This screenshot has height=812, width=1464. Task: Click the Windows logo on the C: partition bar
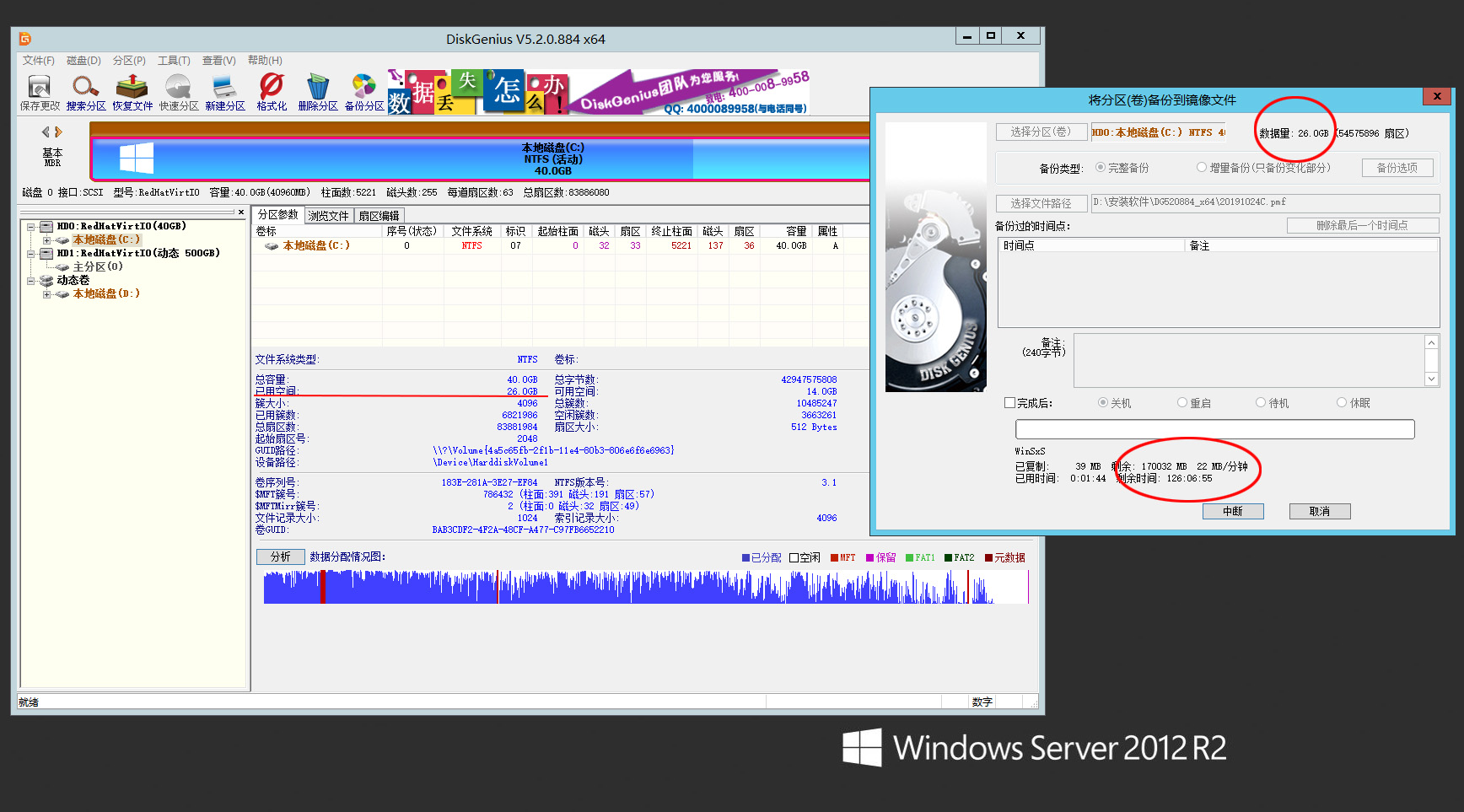(137, 159)
